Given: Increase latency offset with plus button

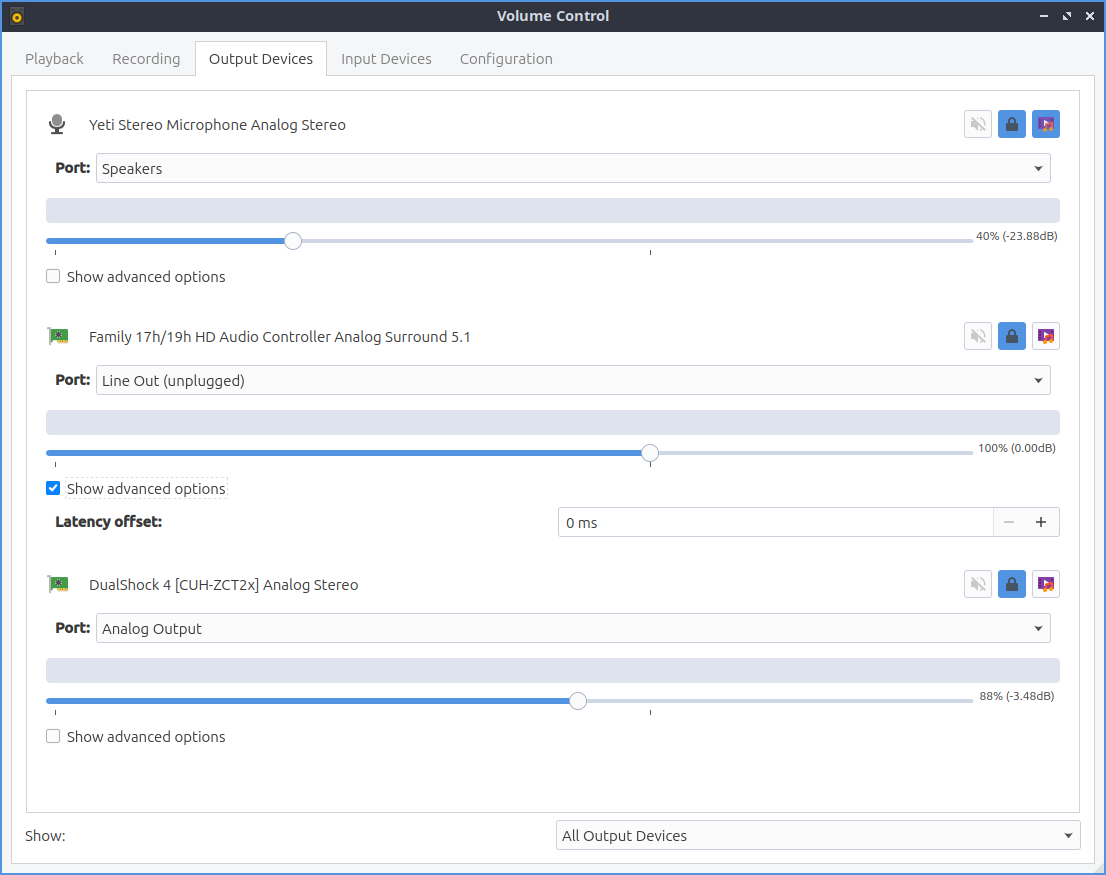Looking at the screenshot, I should click(x=1041, y=522).
